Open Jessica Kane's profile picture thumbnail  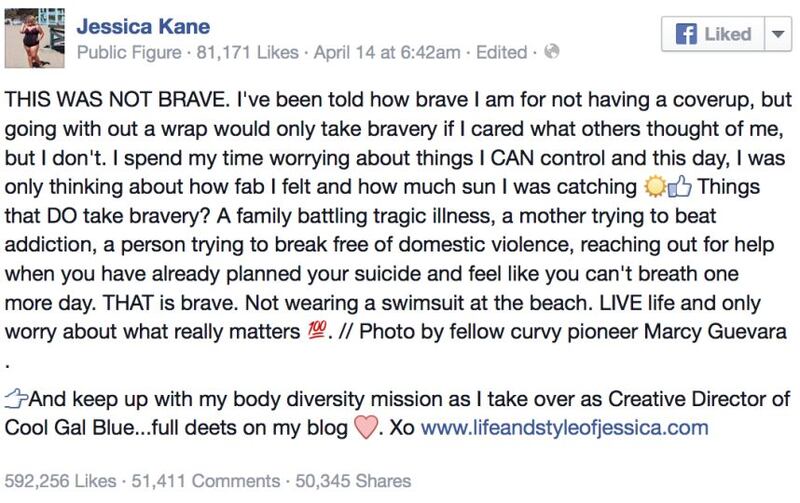pyautogui.click(x=35, y=38)
